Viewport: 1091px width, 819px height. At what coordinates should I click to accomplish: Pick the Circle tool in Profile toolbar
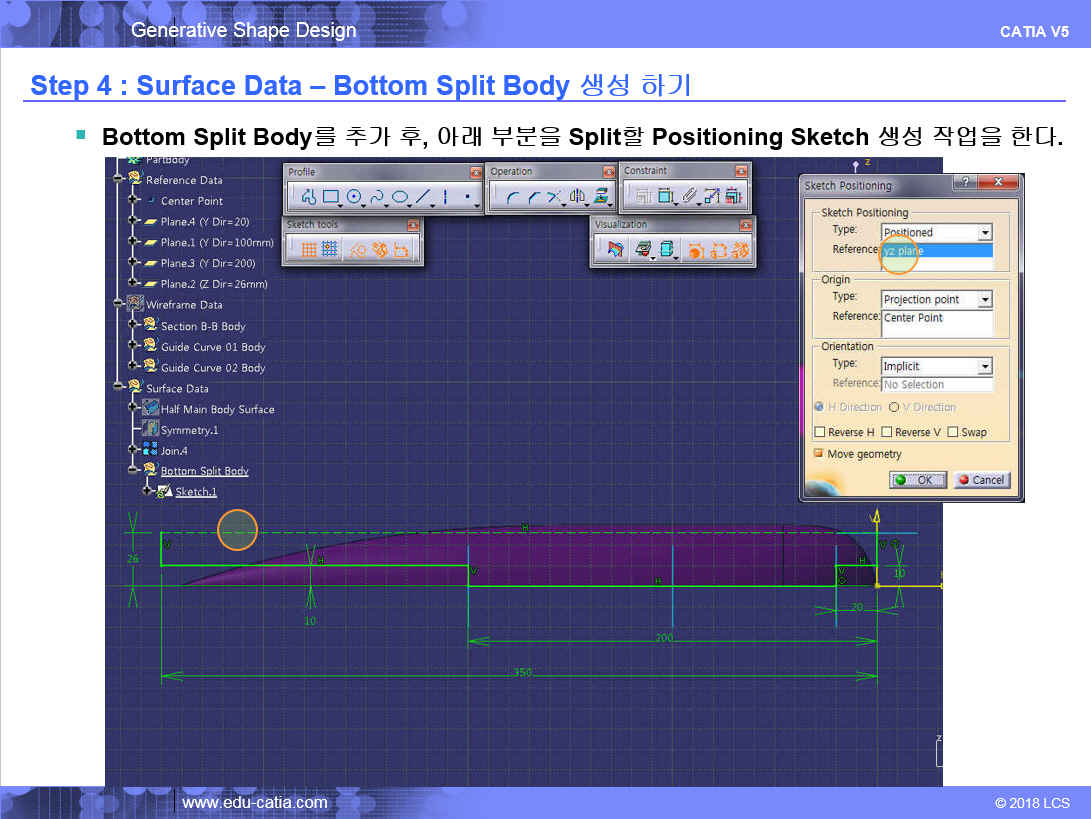[x=354, y=197]
